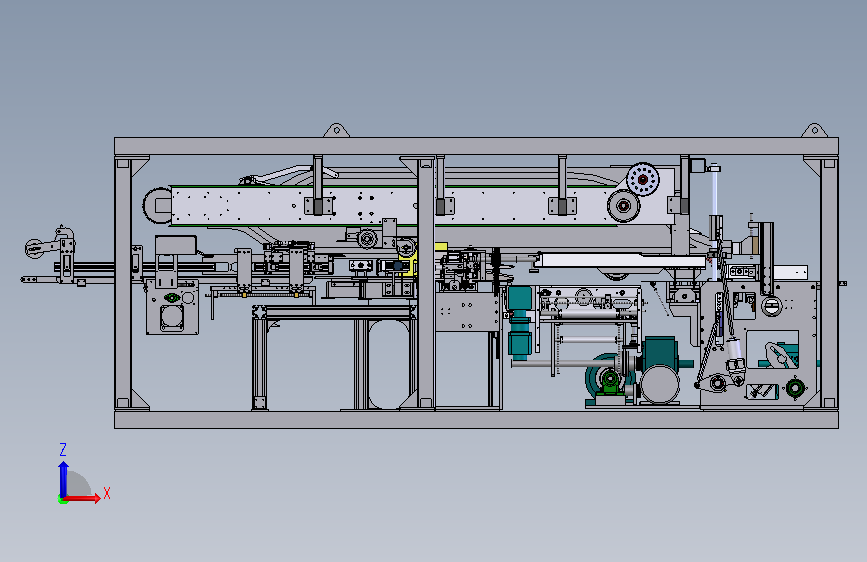Select the center vertical frame post
The image size is (867, 562).
point(426,283)
